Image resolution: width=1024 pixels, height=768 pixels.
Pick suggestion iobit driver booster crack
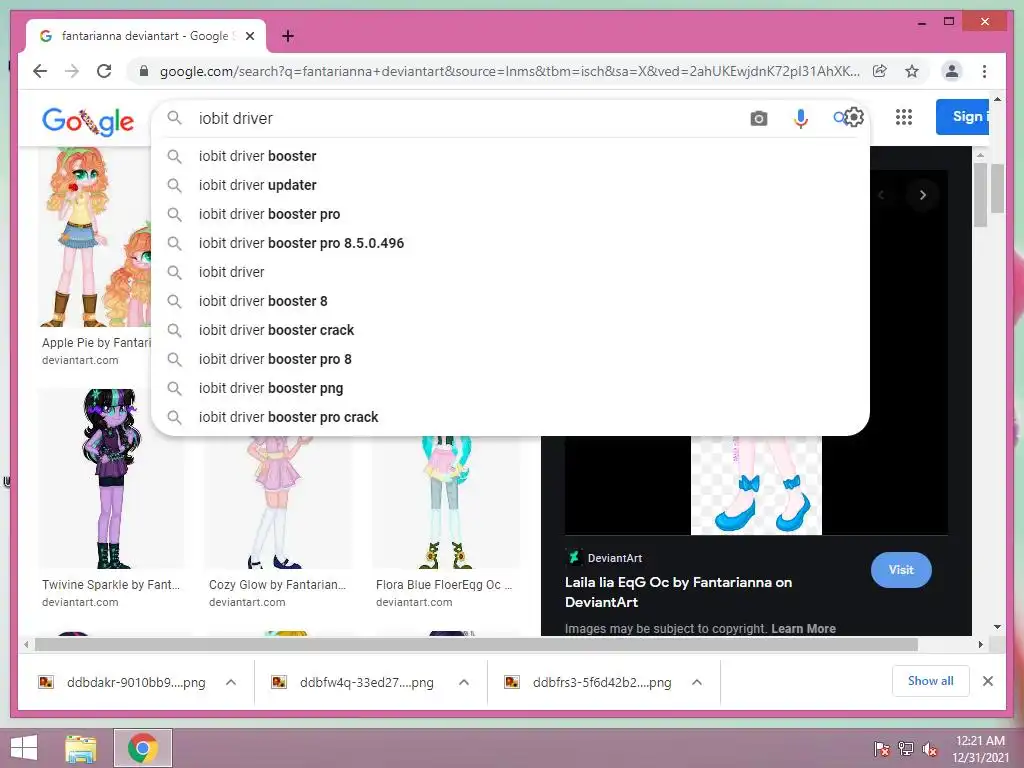click(x=510, y=330)
